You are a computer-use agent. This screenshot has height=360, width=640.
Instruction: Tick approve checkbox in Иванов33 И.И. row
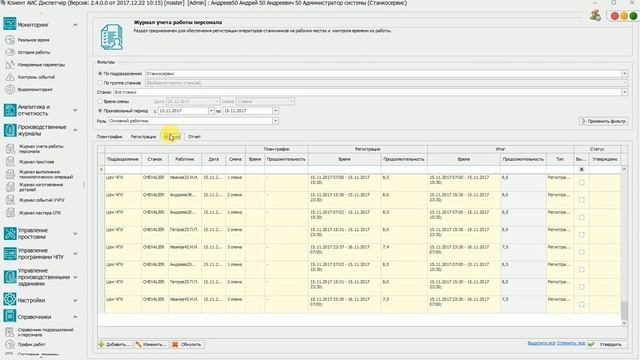pos(581,182)
